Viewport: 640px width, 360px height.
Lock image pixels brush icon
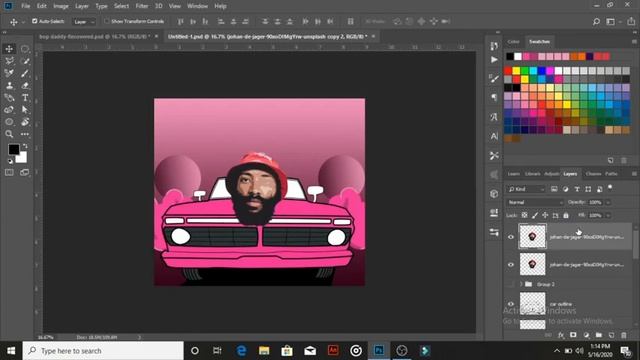click(x=535, y=215)
